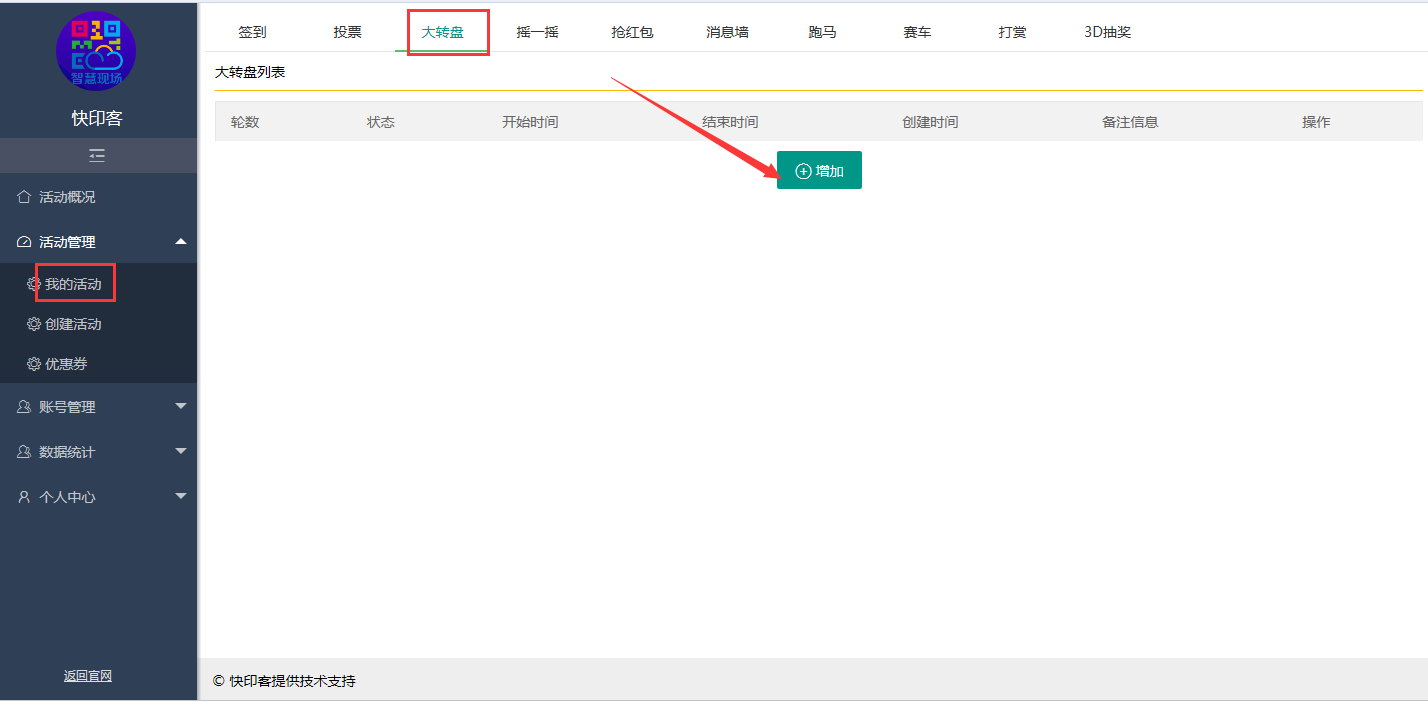
Task: Open the 消息墙 tab
Action: [727, 32]
